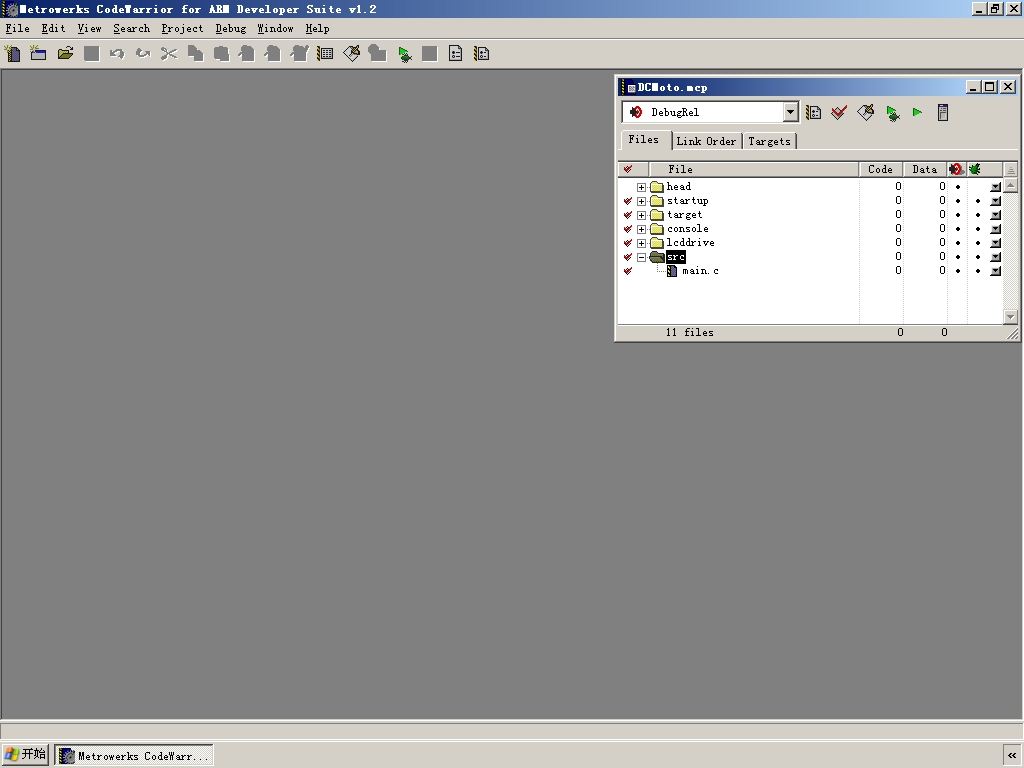This screenshot has width=1024, height=768.
Task: Click file list scrollbar down arrow
Action: [x=1010, y=317]
